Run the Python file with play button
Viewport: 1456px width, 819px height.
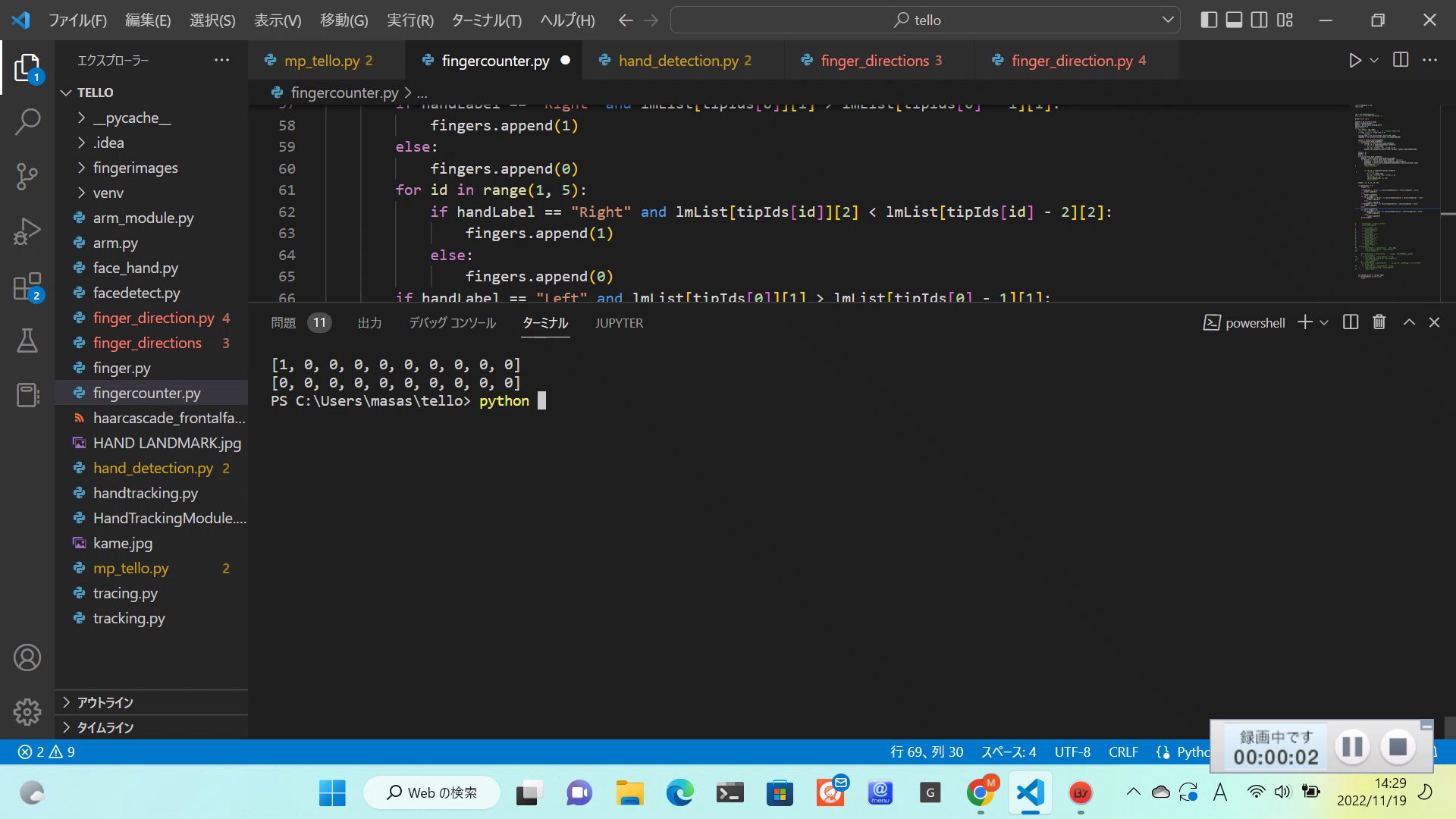1355,61
